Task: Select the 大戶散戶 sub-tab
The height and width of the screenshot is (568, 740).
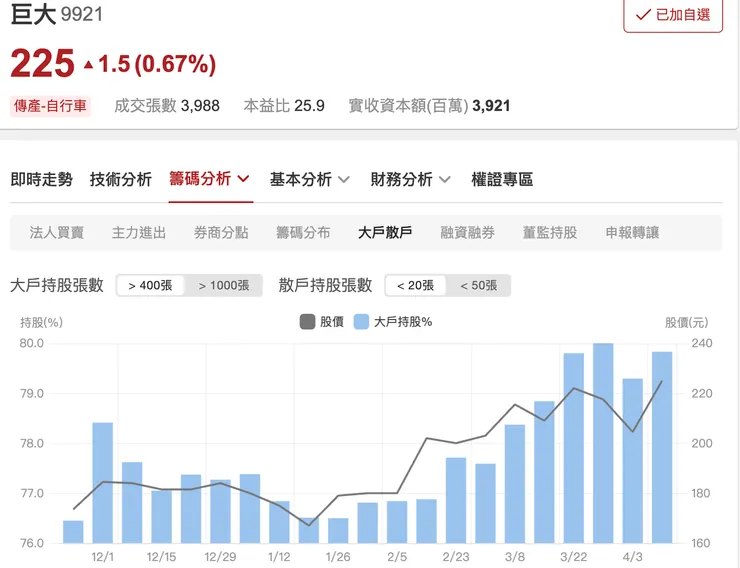Action: [x=385, y=233]
